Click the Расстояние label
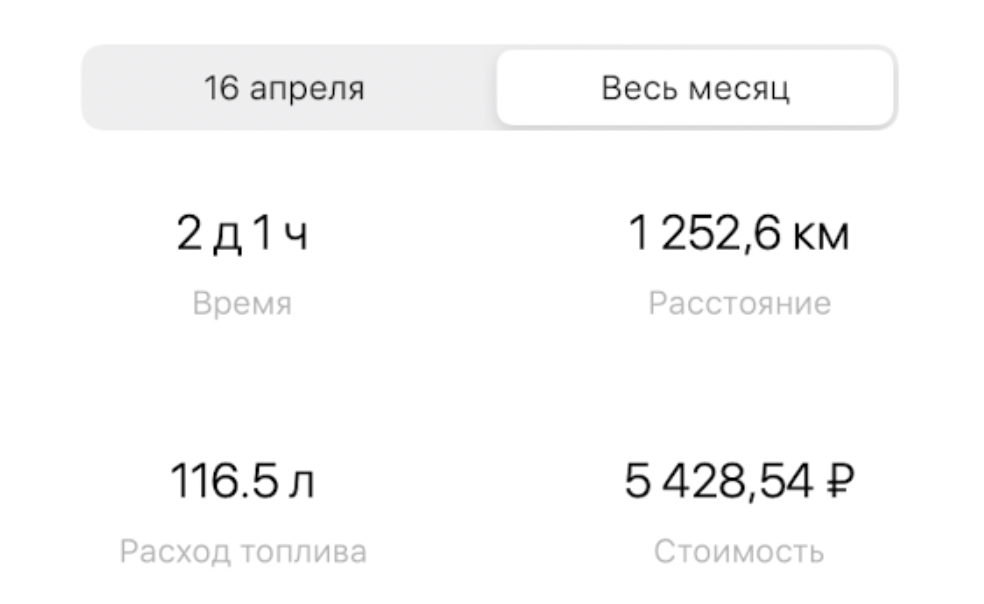Viewport: 984px width, 604px height. pyautogui.click(x=739, y=304)
